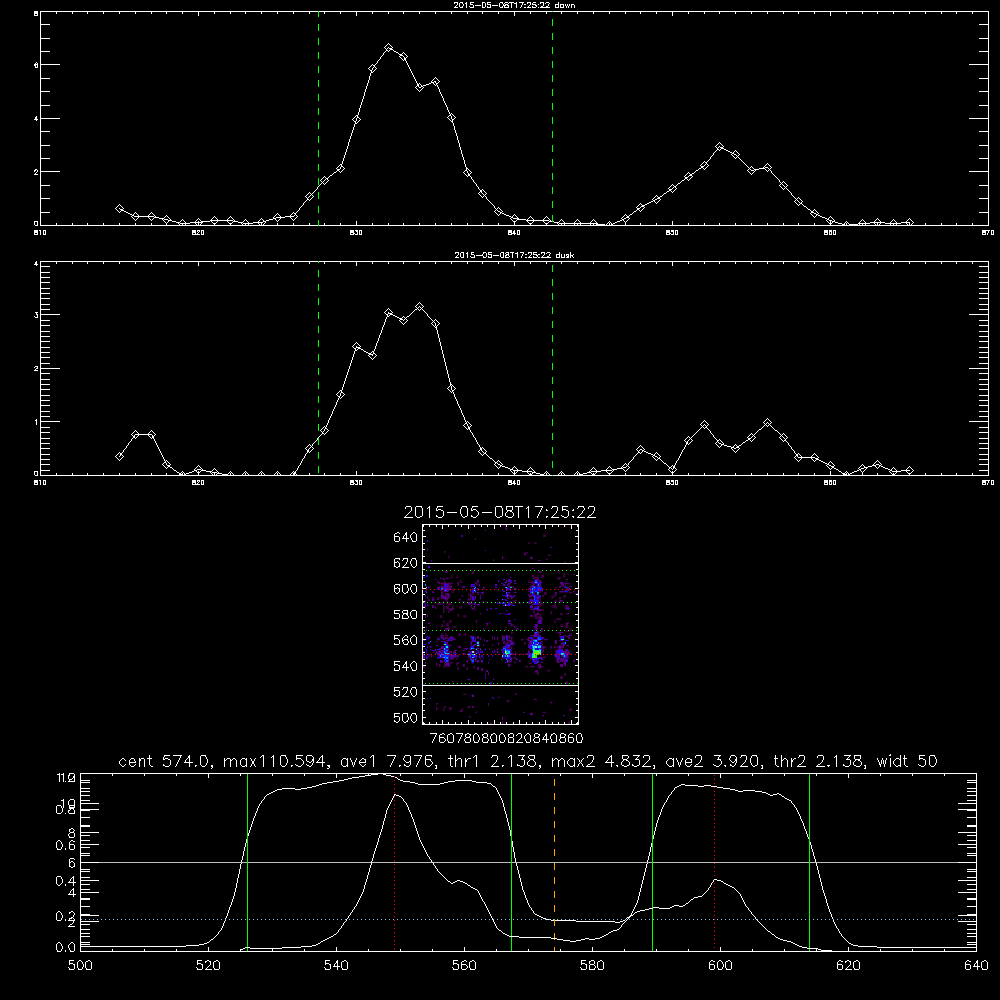Click the dawn plot x-axis label 840
The height and width of the screenshot is (1000, 1000).
[514, 233]
